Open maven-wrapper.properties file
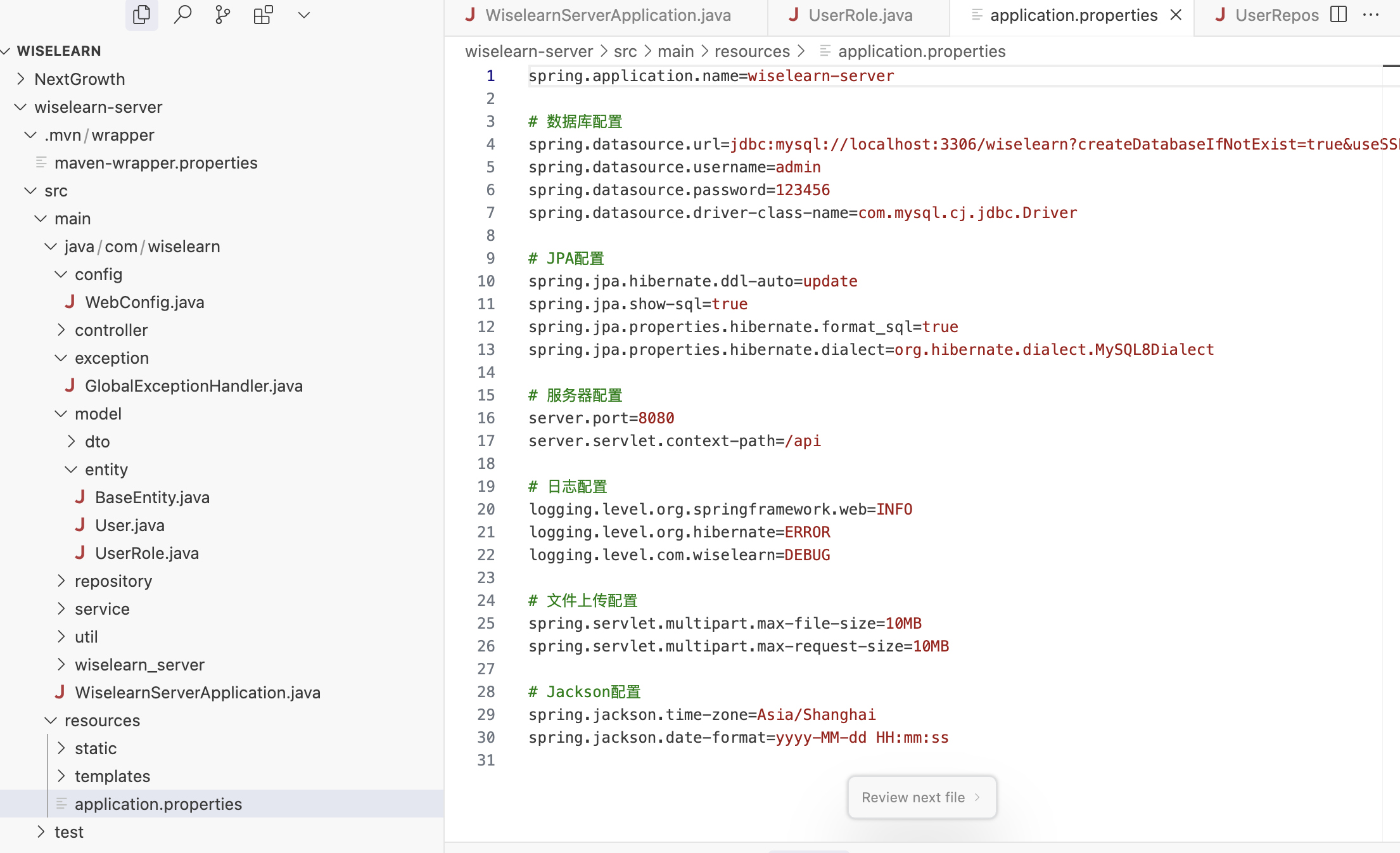Viewport: 1400px width, 853px height. [x=222, y=163]
